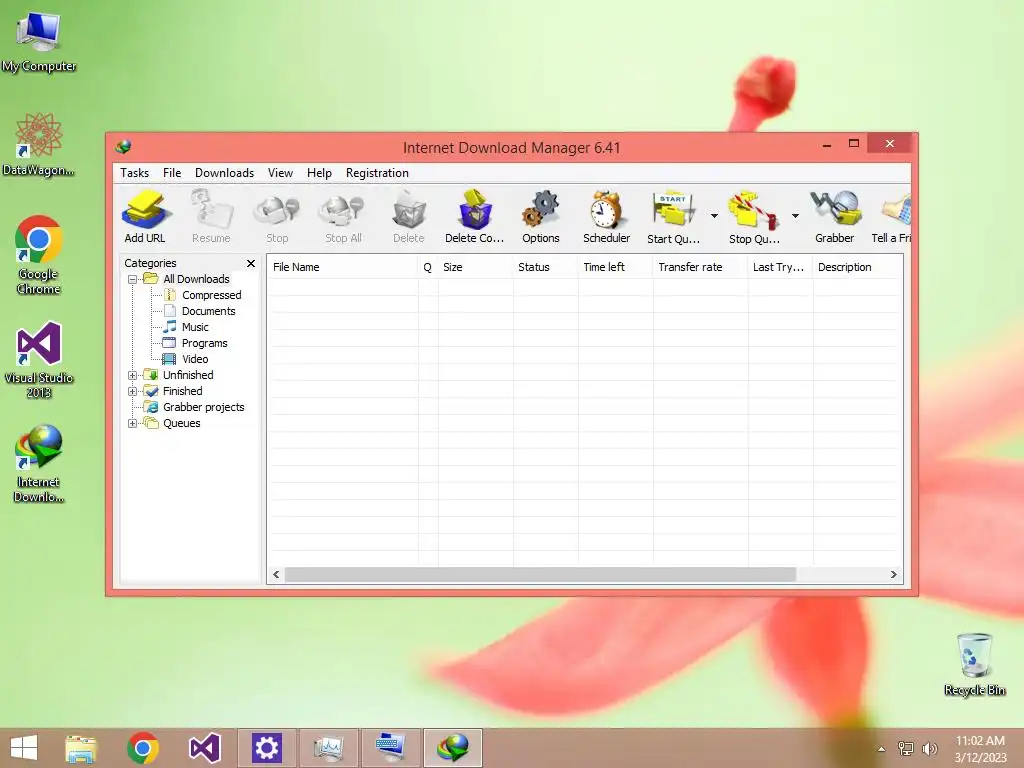
Task: Open Start Queue dropdown arrow
Action: point(714,216)
